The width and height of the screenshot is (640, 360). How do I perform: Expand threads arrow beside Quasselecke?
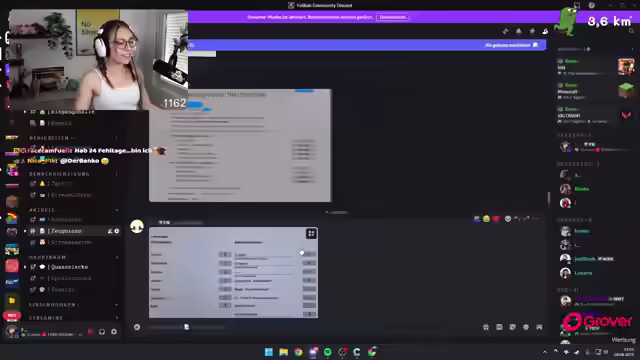25,267
